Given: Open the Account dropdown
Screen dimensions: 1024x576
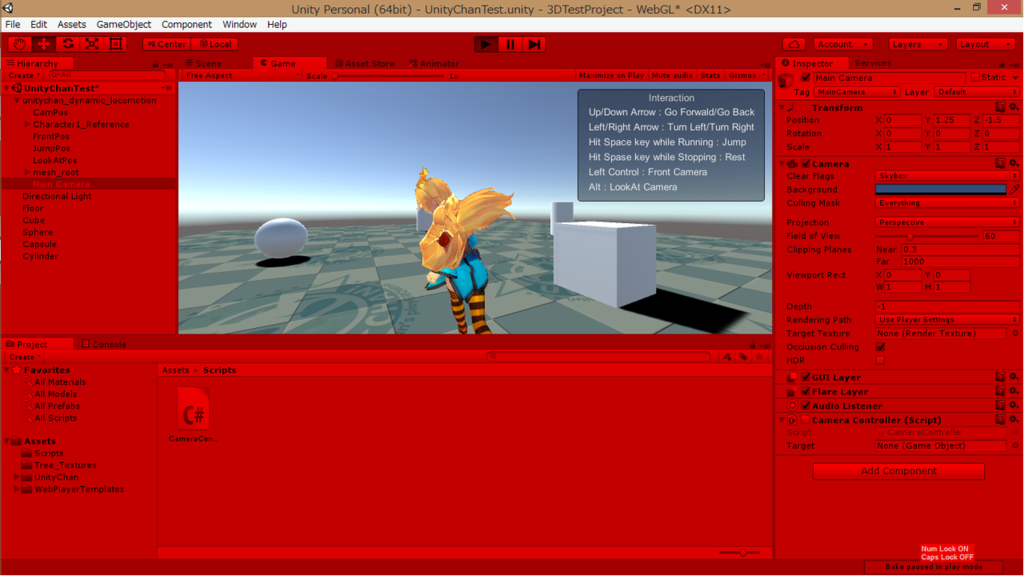Looking at the screenshot, I should 843,44.
